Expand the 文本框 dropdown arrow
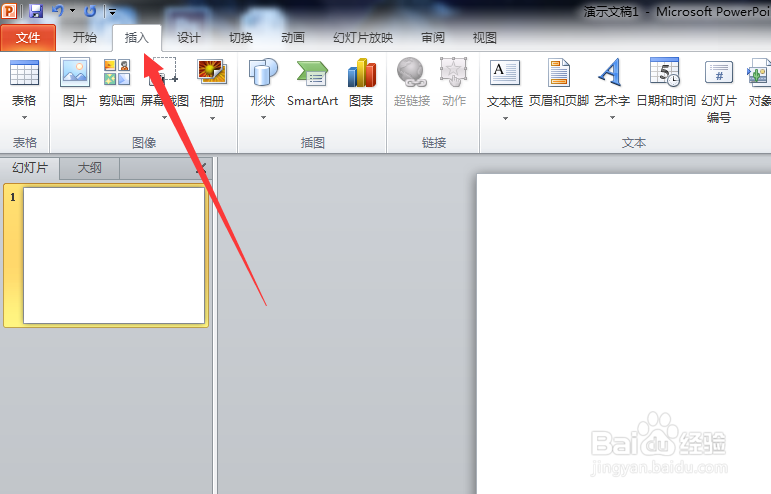The width and height of the screenshot is (771, 494). [505, 118]
